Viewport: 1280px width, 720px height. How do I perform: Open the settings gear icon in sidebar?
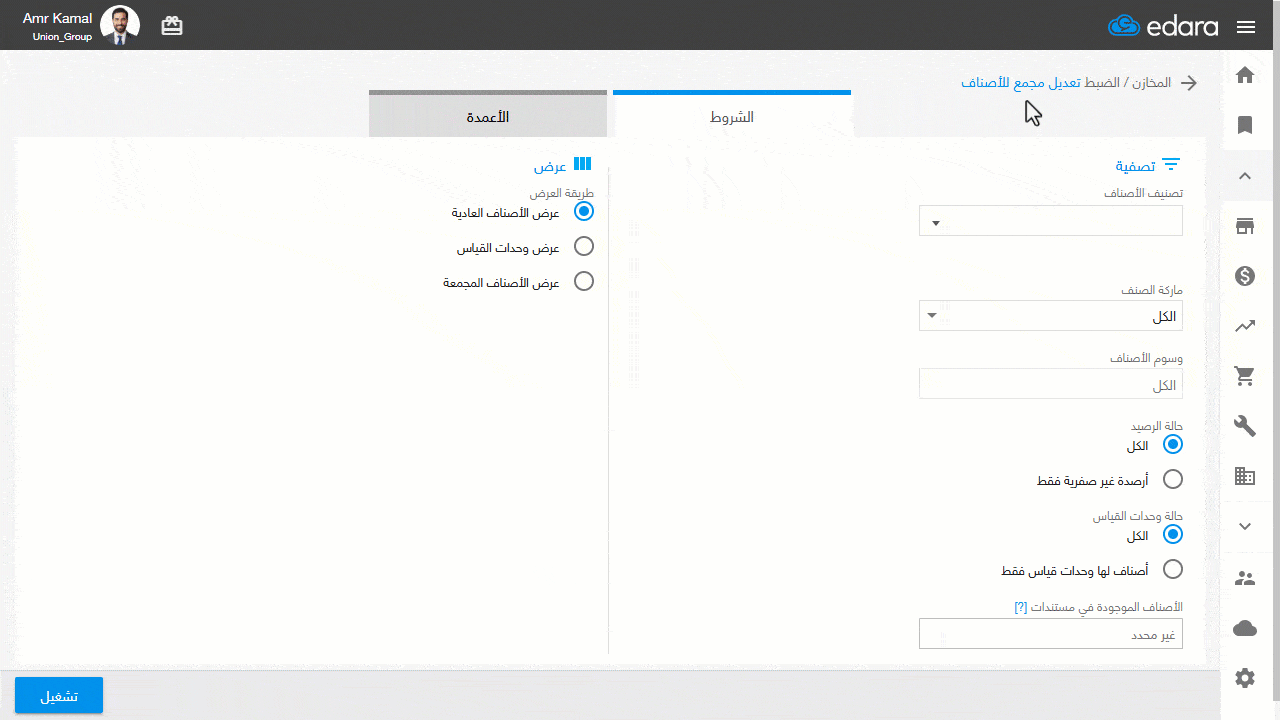pos(1245,678)
